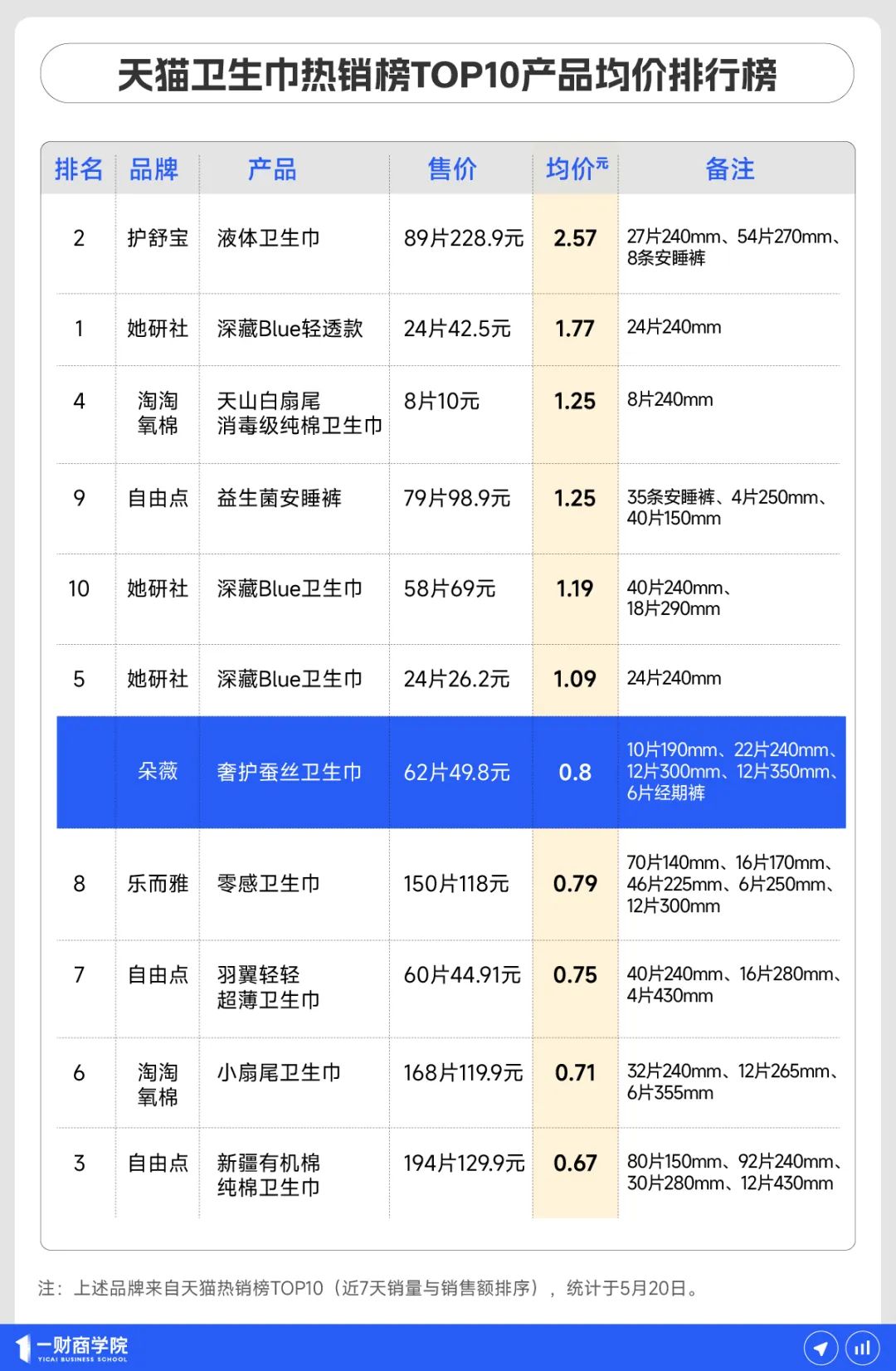
Task: Select the 朵薇 brand in highlighted row
Action: (x=158, y=772)
